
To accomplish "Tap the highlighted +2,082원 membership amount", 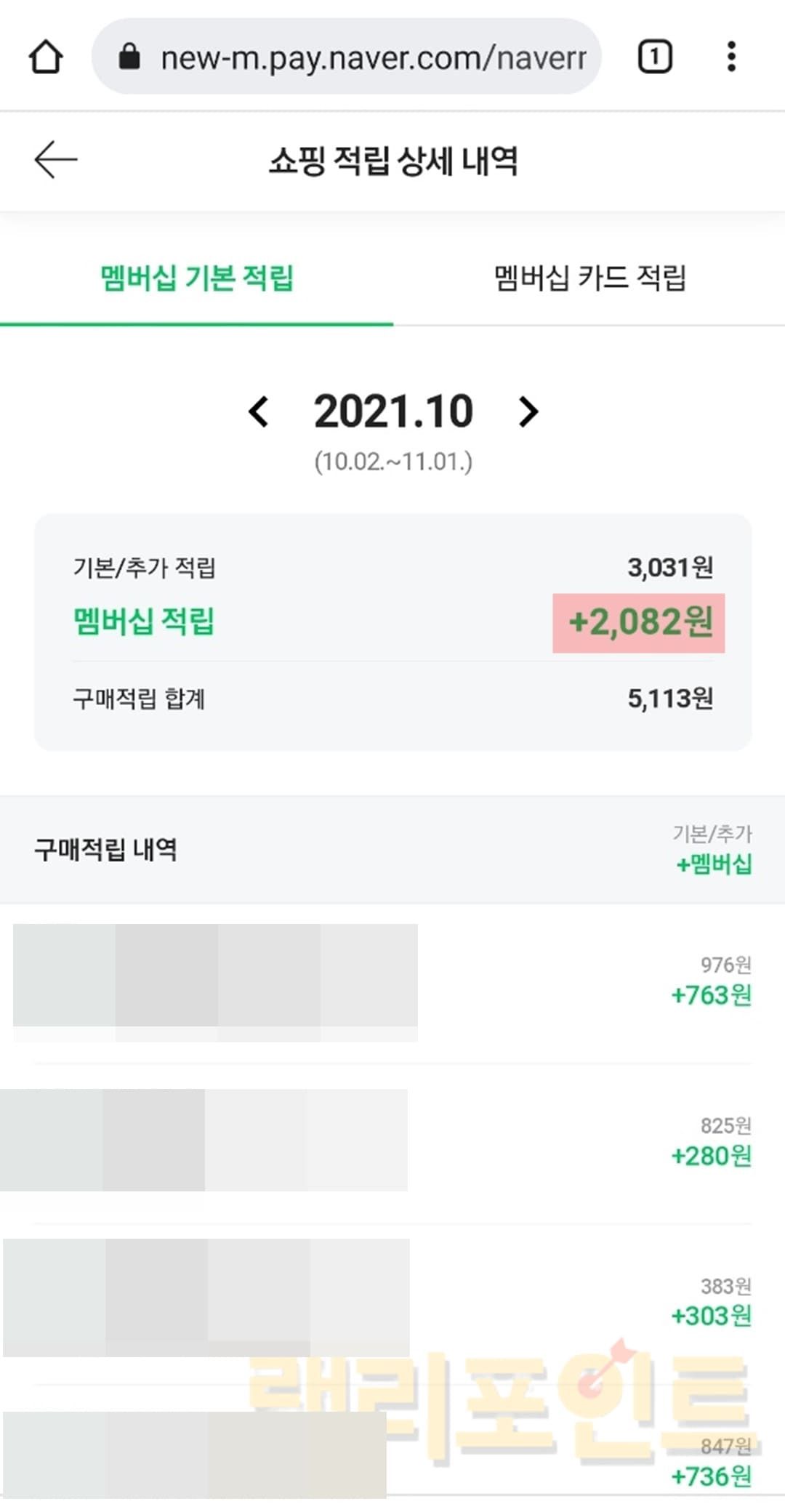I will [x=639, y=623].
